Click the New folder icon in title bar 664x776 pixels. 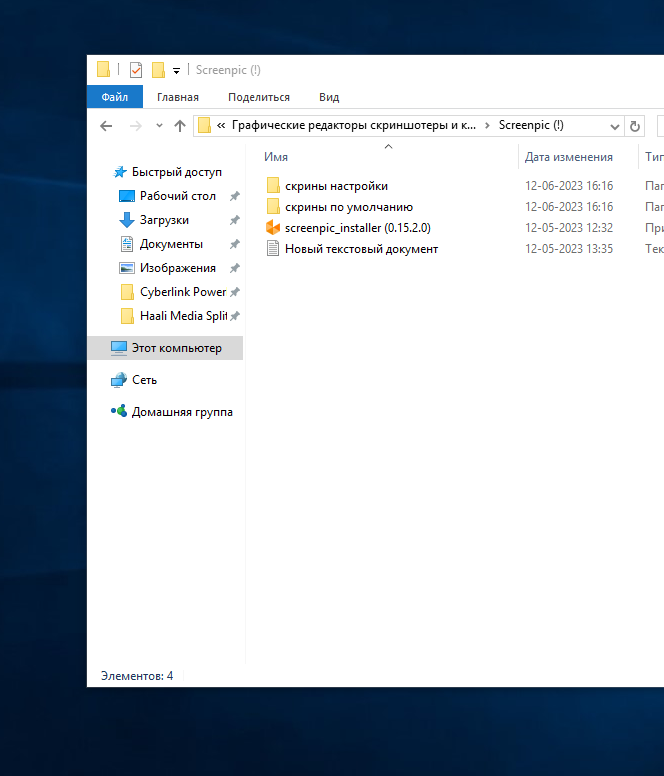158,70
